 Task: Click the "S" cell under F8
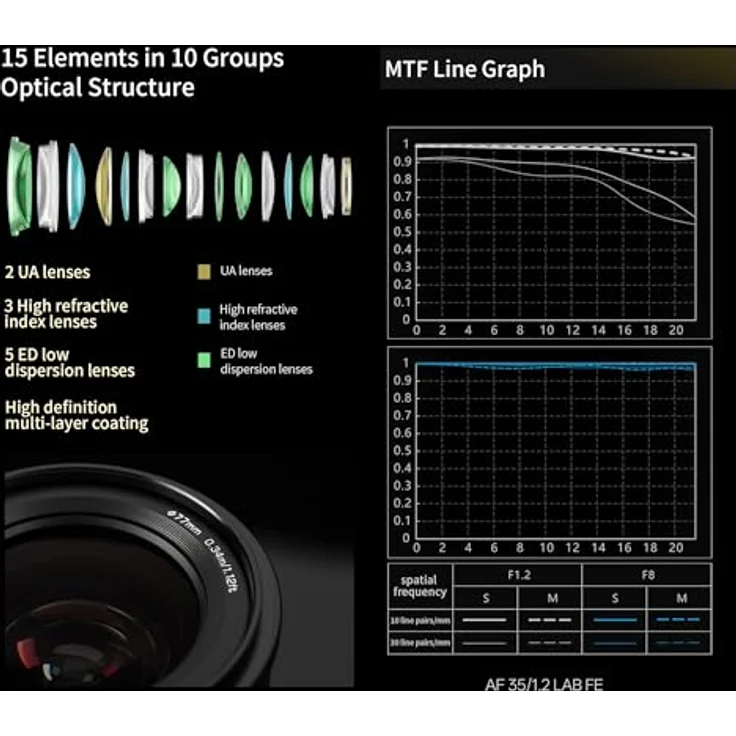[615, 598]
